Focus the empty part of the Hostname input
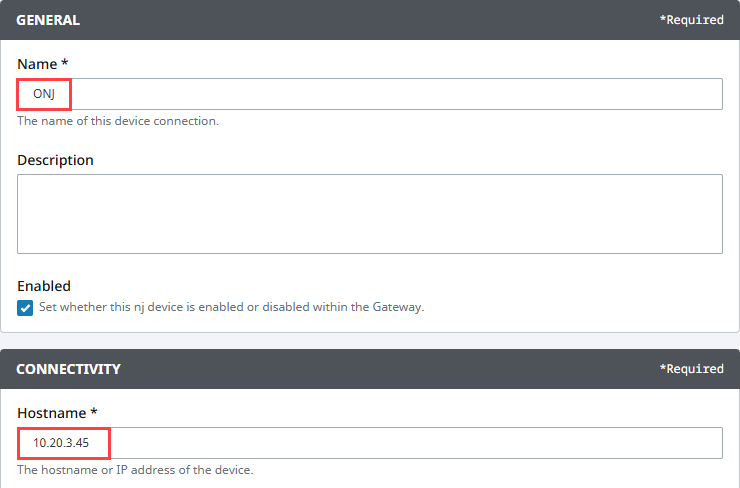The height and width of the screenshot is (488, 740). coord(416,443)
